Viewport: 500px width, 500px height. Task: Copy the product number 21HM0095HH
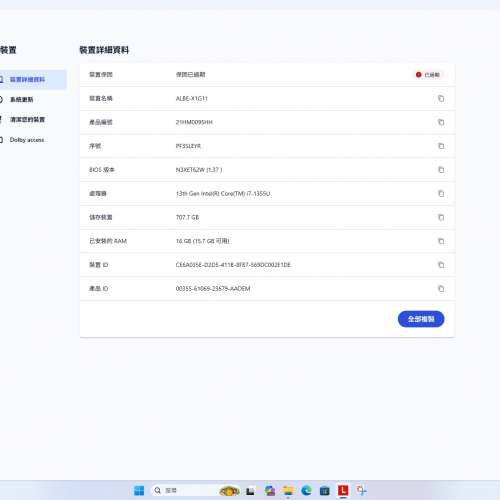pyautogui.click(x=441, y=122)
